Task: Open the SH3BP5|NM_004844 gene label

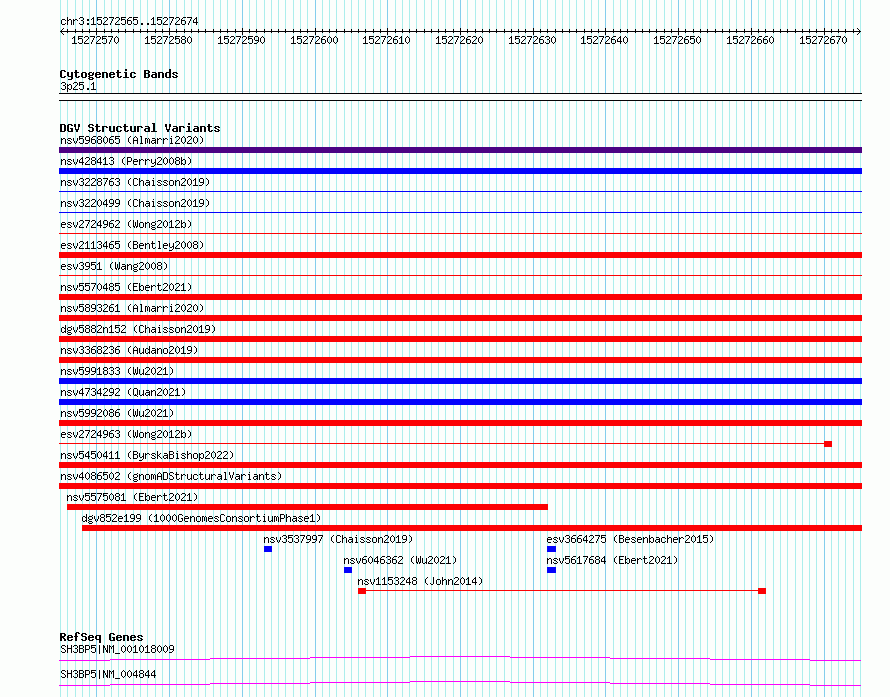Action: click(x=108, y=674)
